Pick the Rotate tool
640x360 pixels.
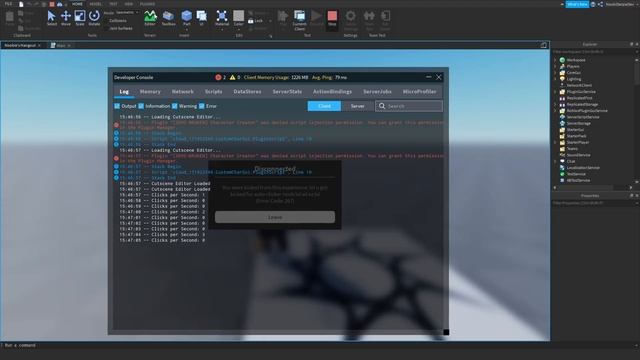pyautogui.click(x=94, y=18)
